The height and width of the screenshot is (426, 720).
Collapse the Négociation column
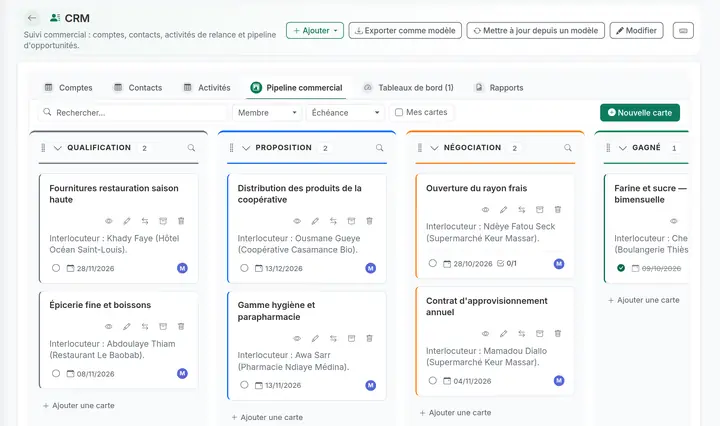(434, 148)
